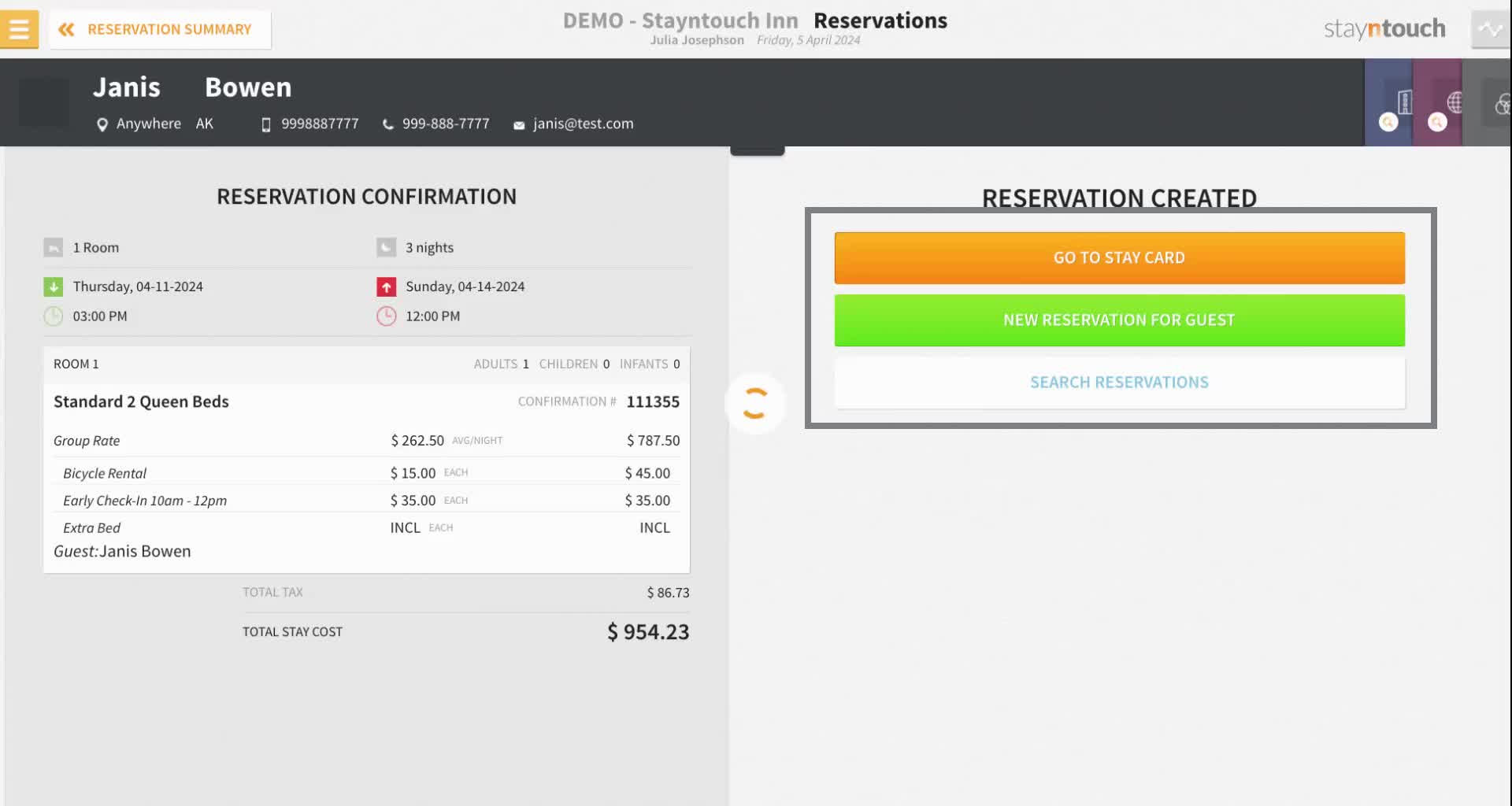
Task: Pull down the guest card drawer handle
Action: (757, 150)
